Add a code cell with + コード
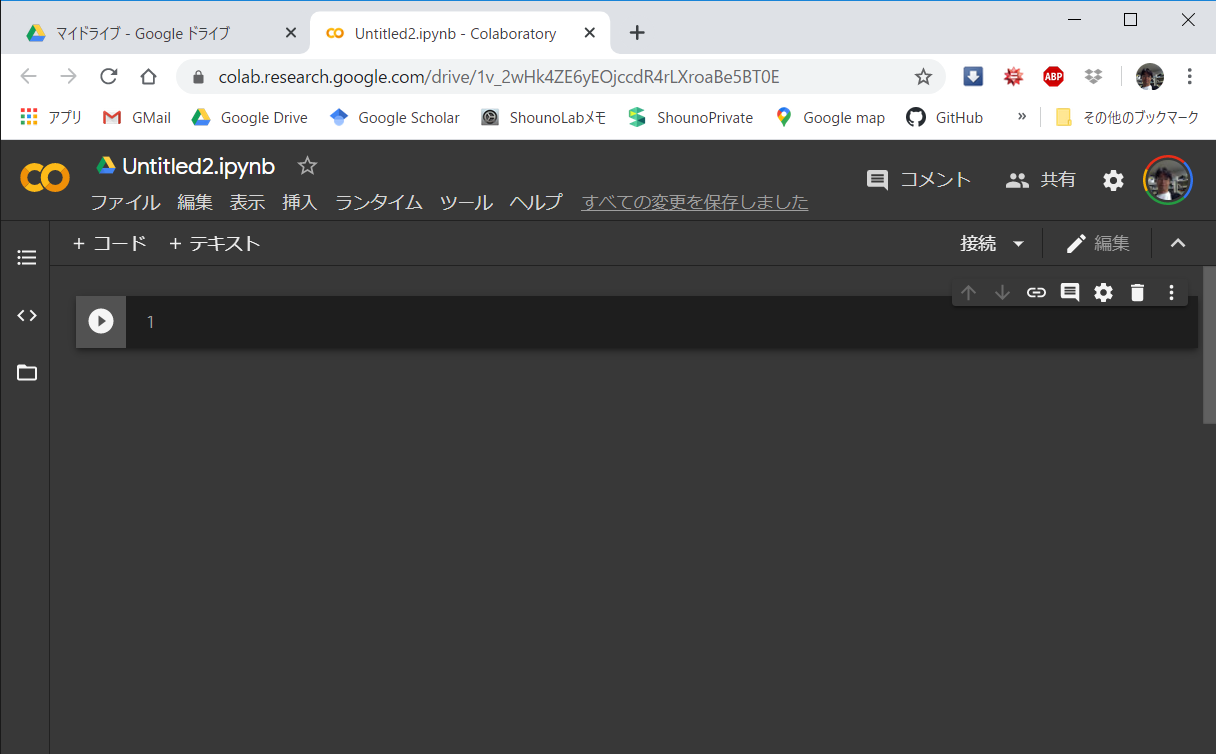 click(110, 243)
